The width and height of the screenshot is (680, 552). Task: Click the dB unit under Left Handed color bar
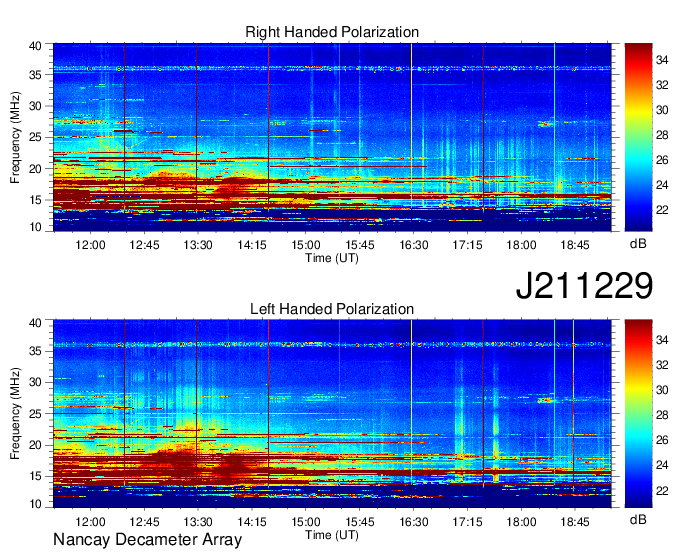tap(638, 520)
